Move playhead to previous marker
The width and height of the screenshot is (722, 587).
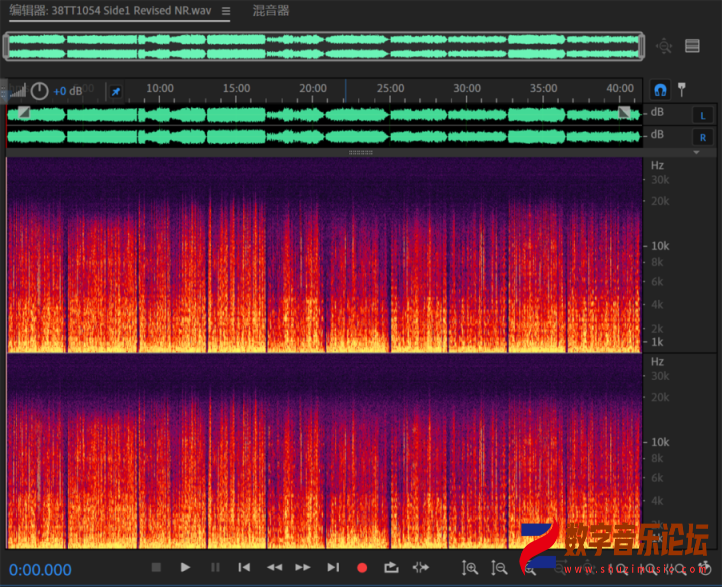pyautogui.click(x=244, y=568)
